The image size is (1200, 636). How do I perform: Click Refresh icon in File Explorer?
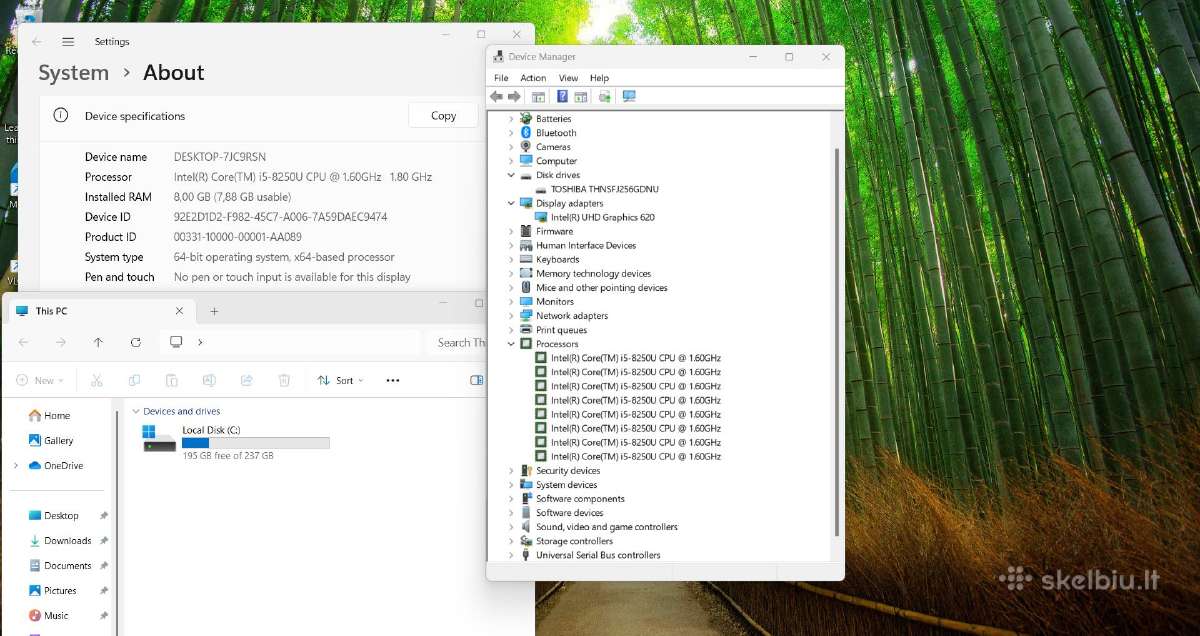(136, 342)
